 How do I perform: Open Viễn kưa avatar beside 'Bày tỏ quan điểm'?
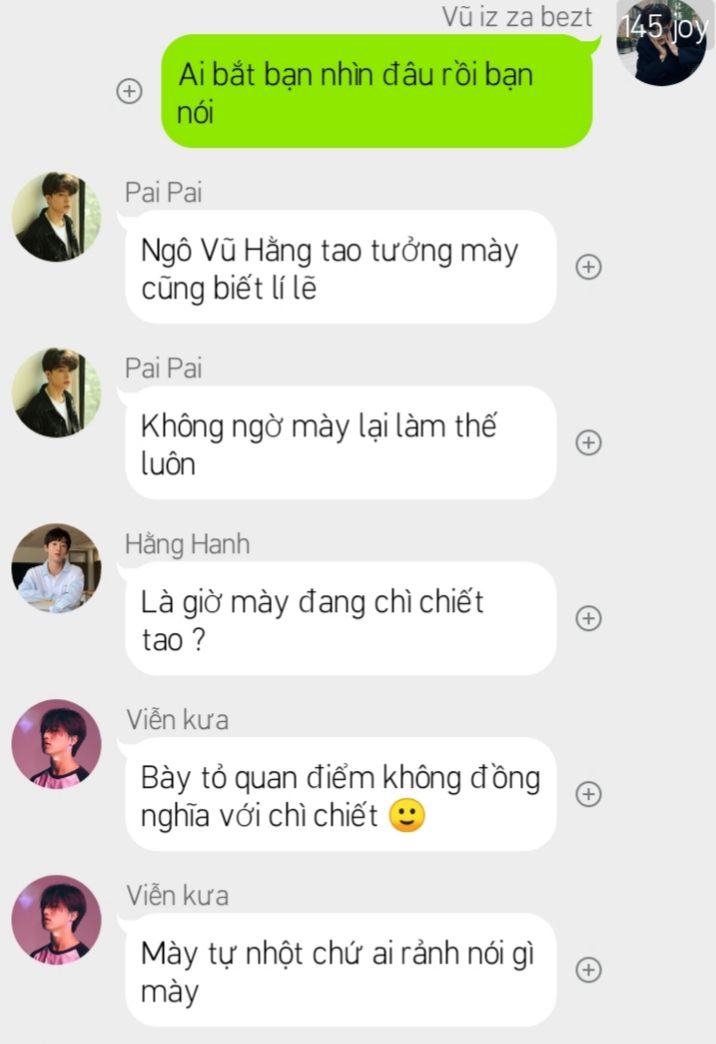pyautogui.click(x=57, y=744)
